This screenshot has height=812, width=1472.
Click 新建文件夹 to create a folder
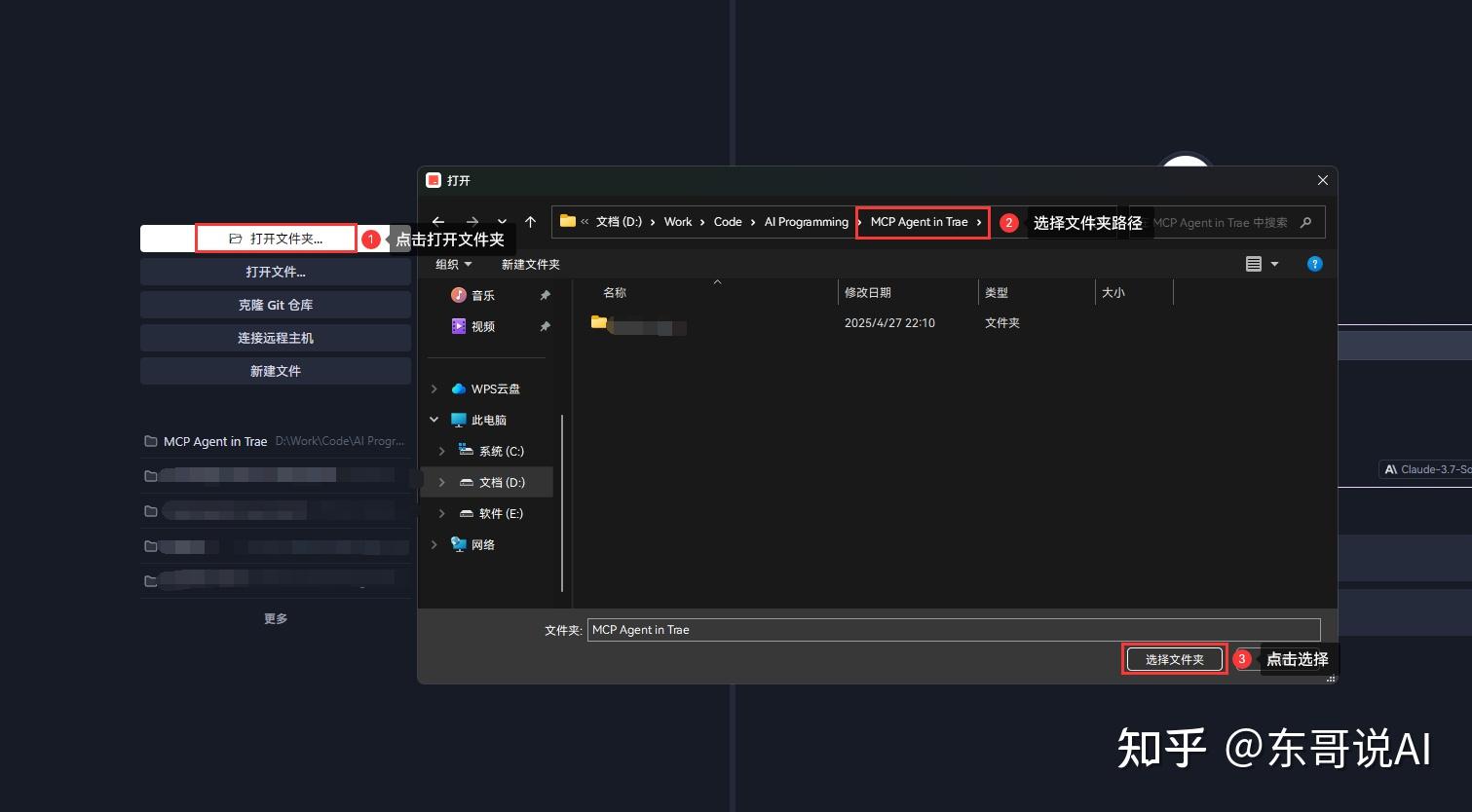tap(530, 264)
